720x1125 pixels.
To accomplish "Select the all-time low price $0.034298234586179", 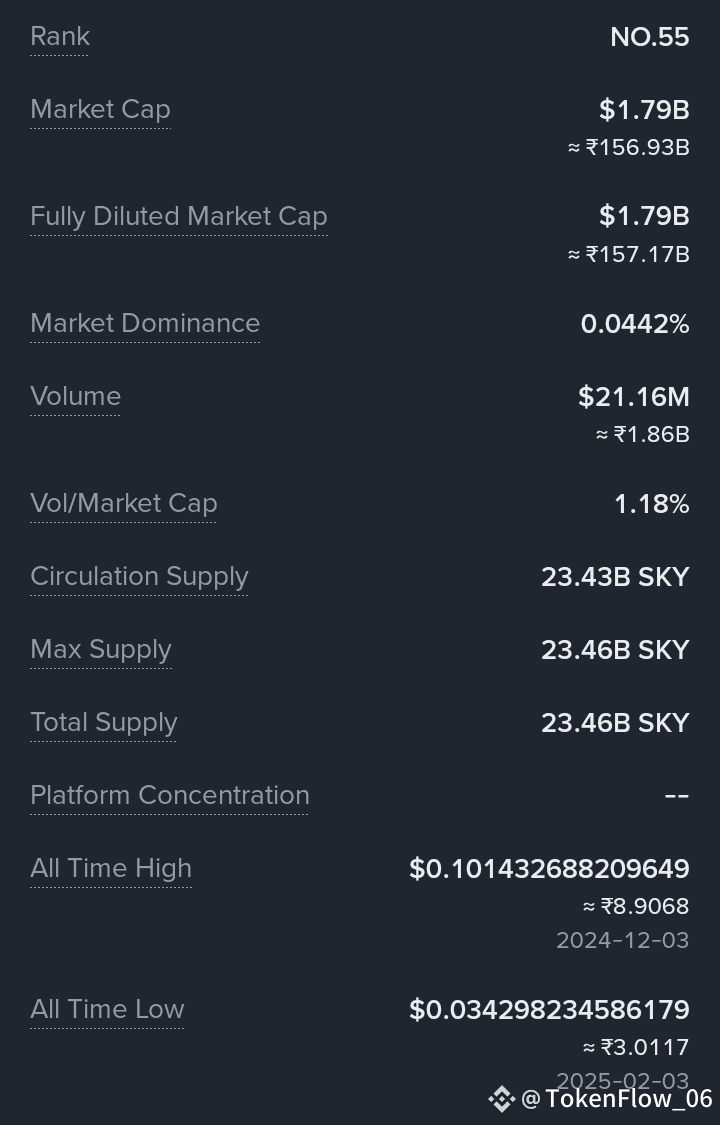I will (549, 1010).
